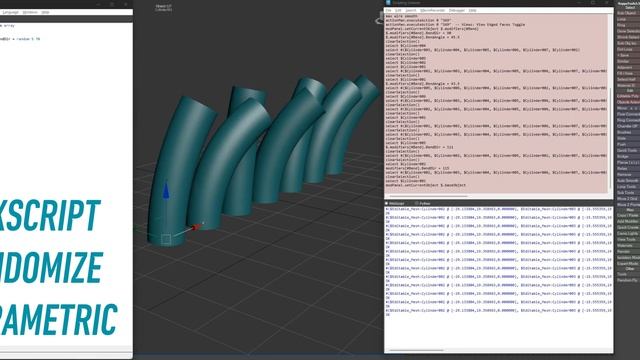Click the Select Half button
Image resolution: width=640 pixels, height=360 pixels.
pyautogui.click(x=628, y=79)
